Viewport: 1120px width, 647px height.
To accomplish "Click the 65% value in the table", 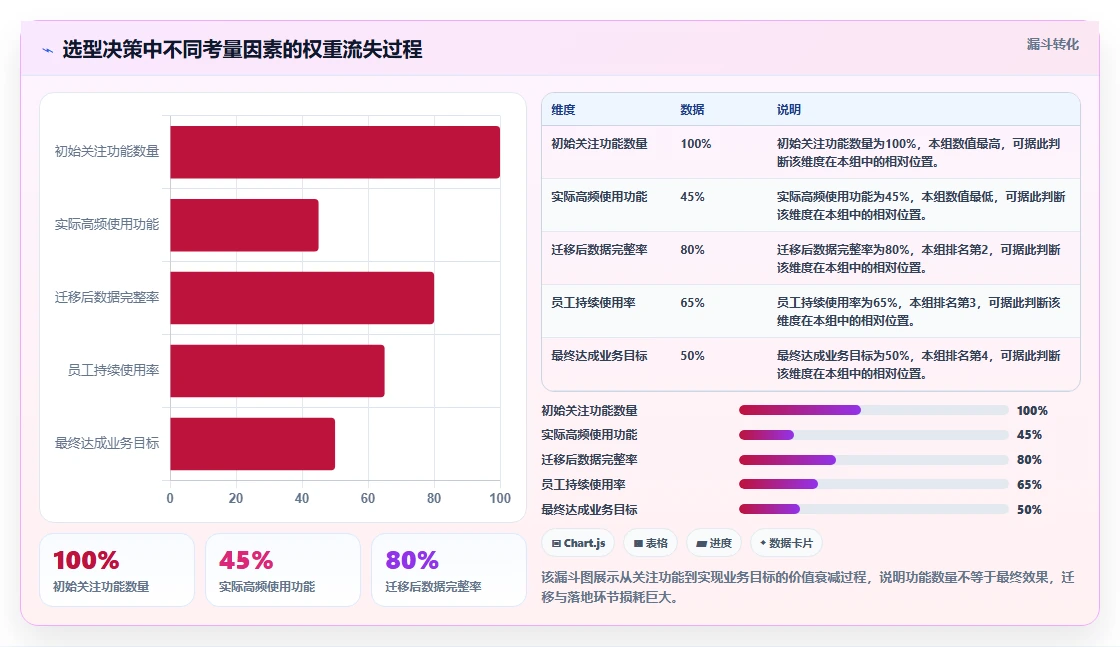I will (692, 302).
